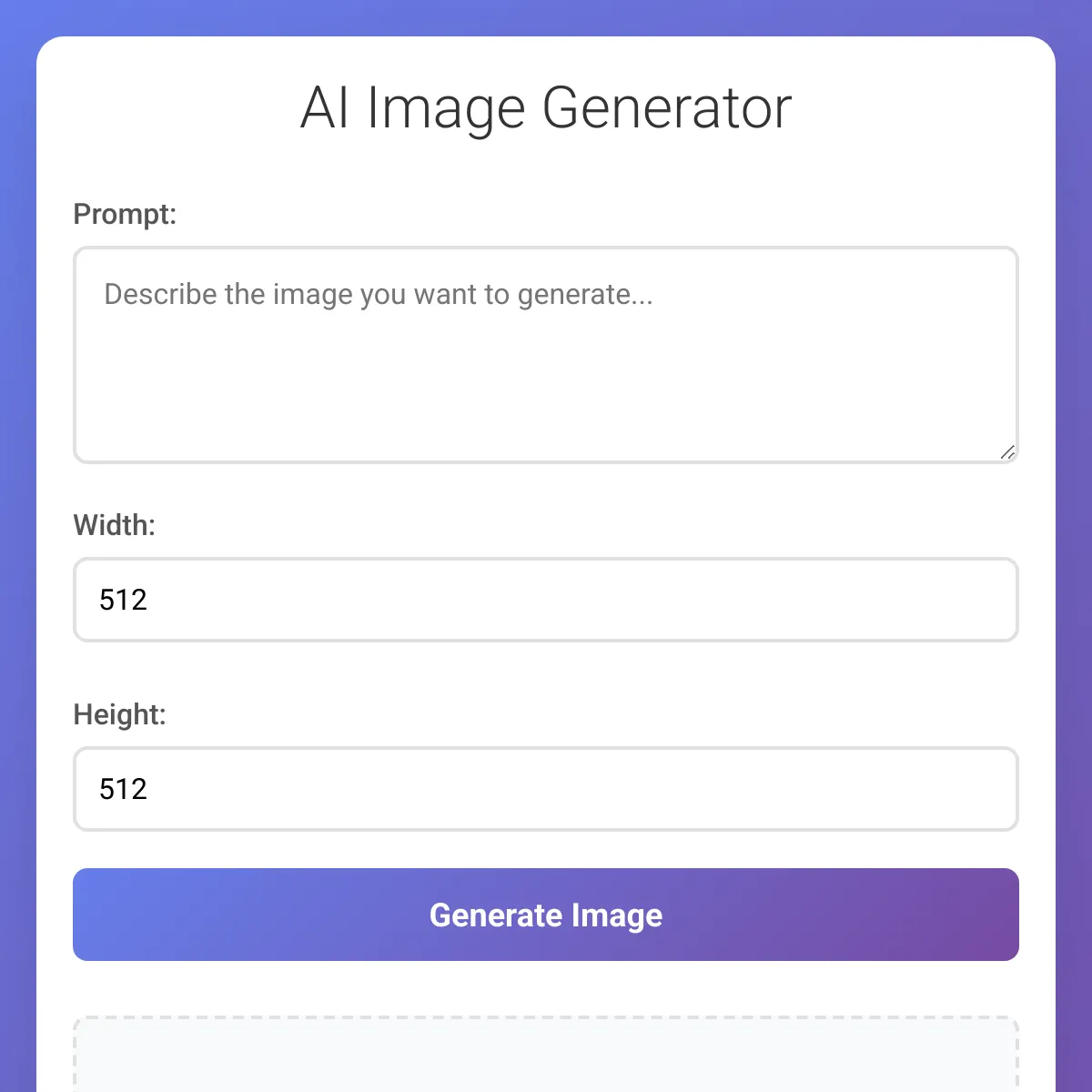Focus the Prompt description text area

click(x=546, y=355)
